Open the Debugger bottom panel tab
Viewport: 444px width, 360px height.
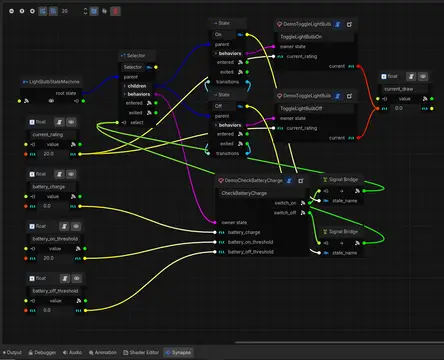tap(42, 352)
